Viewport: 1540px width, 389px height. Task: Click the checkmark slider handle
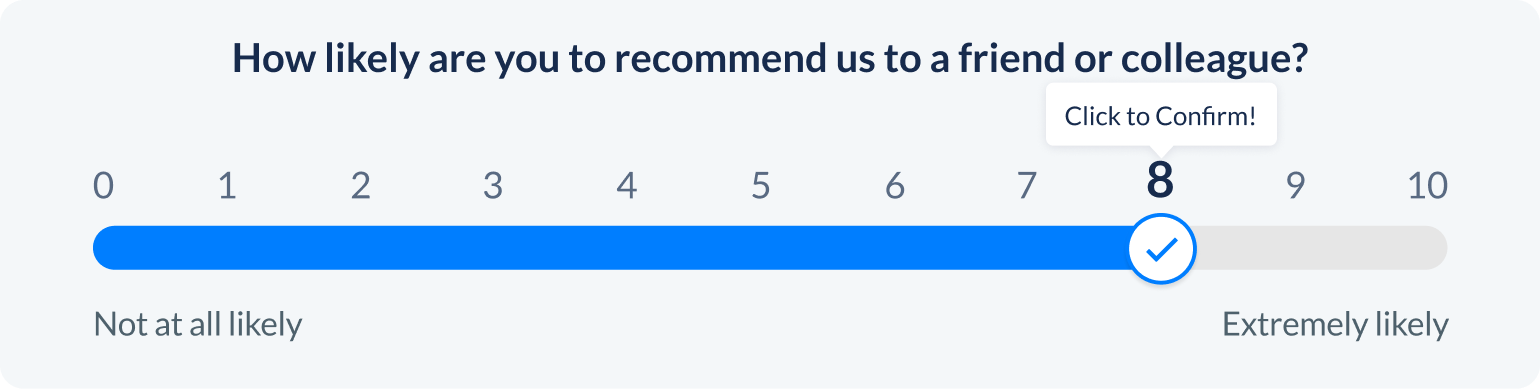click(1161, 249)
